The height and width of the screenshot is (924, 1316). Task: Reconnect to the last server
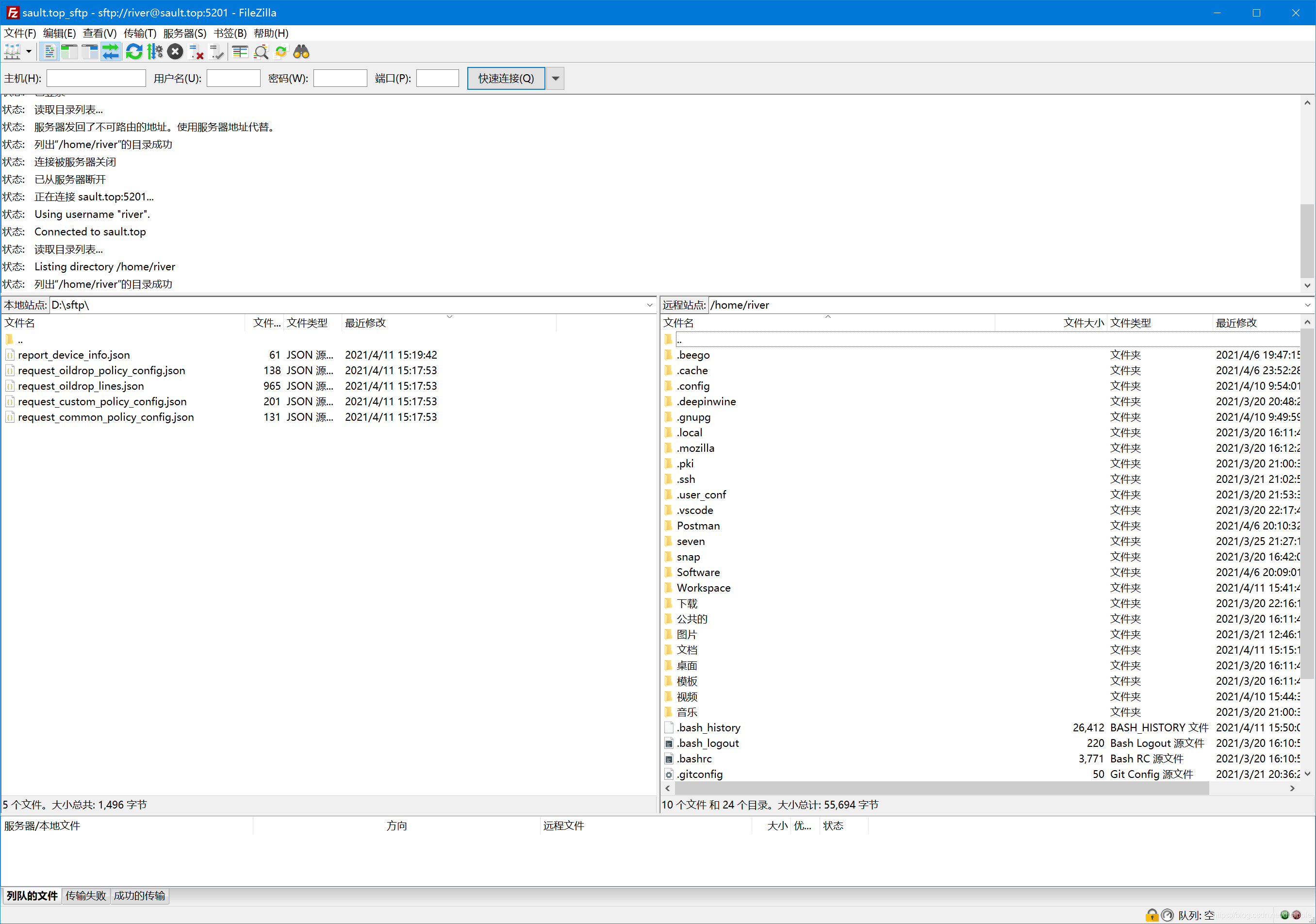coord(216,52)
